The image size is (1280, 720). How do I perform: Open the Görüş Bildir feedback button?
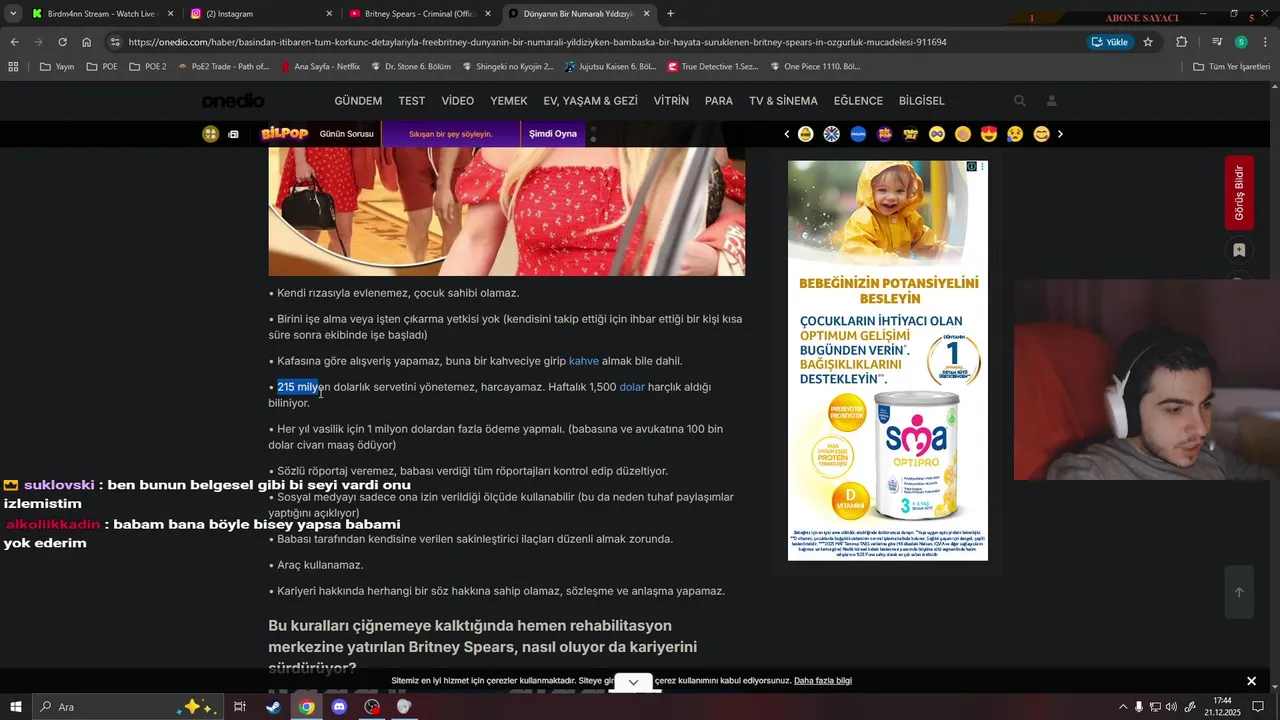(x=1239, y=193)
